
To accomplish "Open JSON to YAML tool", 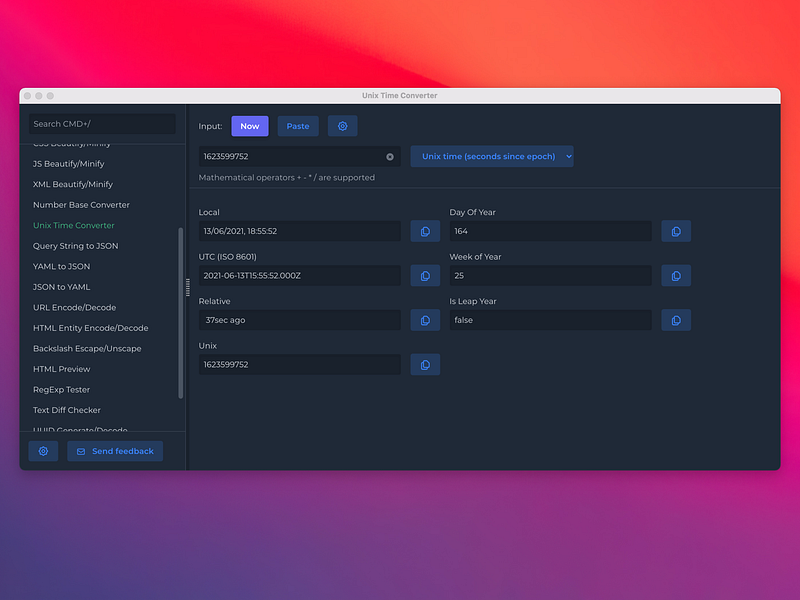I will pos(61,287).
